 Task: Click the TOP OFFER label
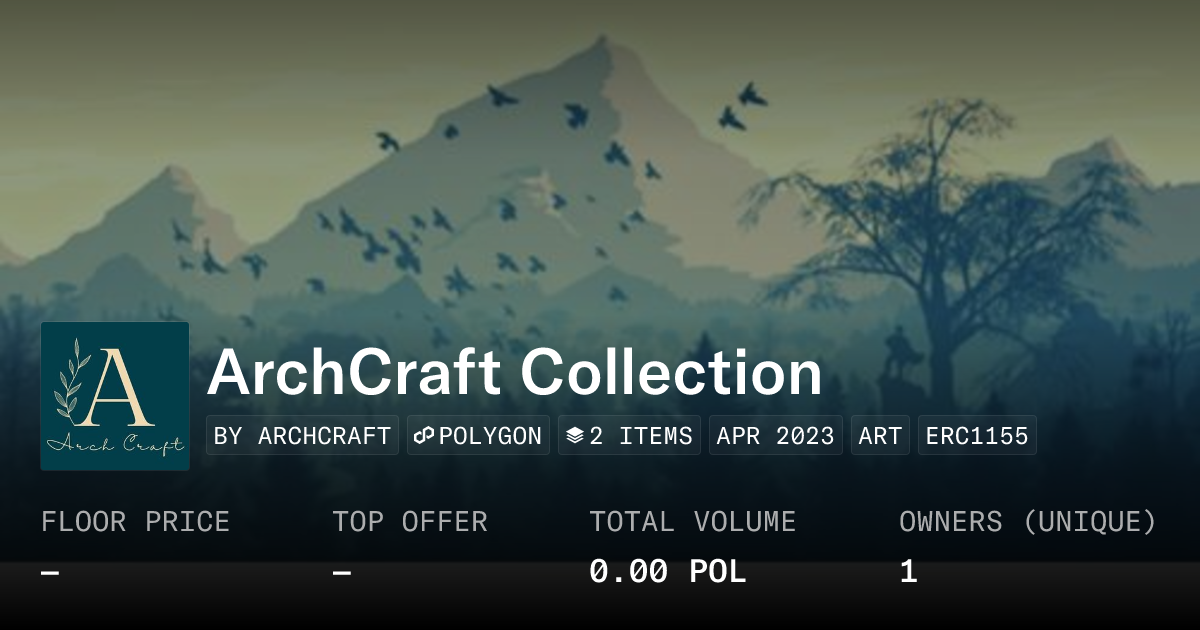pyautogui.click(x=410, y=522)
